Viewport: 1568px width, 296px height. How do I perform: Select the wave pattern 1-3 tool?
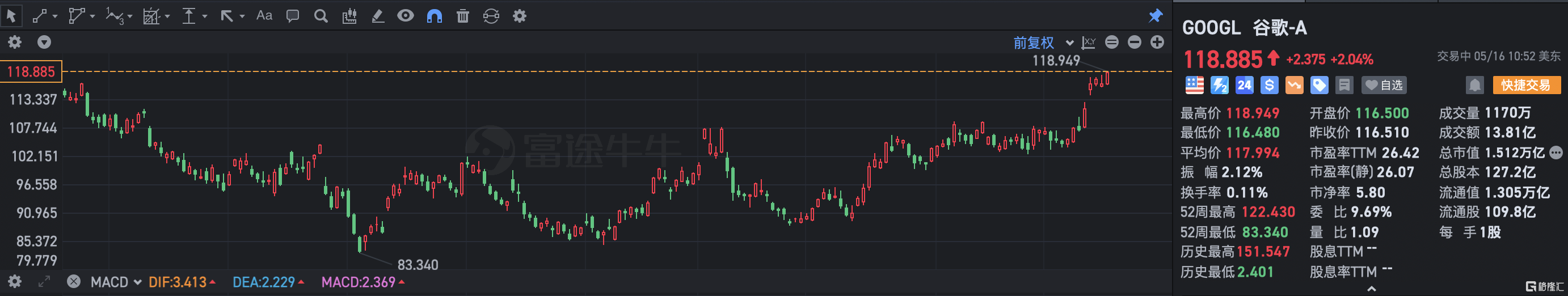tap(114, 16)
